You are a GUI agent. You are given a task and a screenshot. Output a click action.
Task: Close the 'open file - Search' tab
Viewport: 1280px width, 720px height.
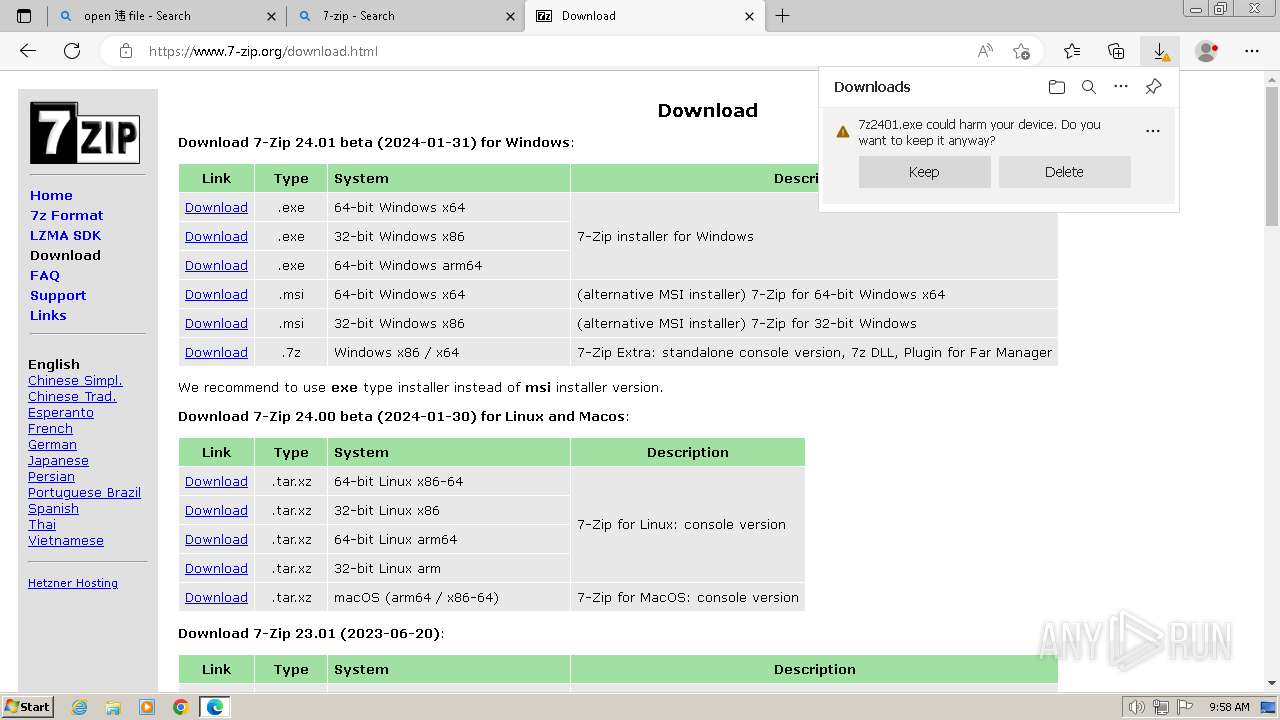tap(272, 16)
